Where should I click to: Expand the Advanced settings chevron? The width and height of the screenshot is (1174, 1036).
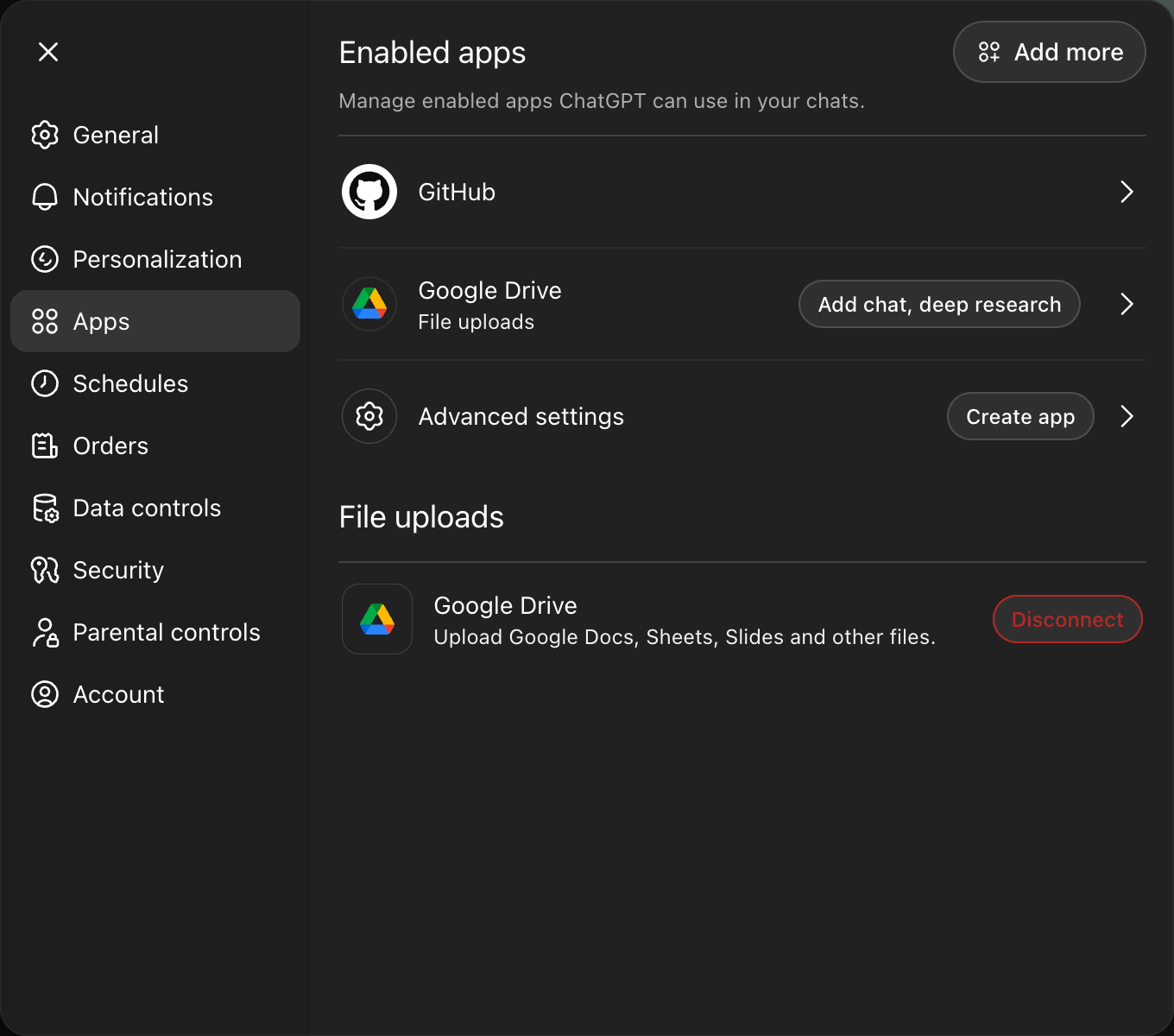(x=1127, y=416)
